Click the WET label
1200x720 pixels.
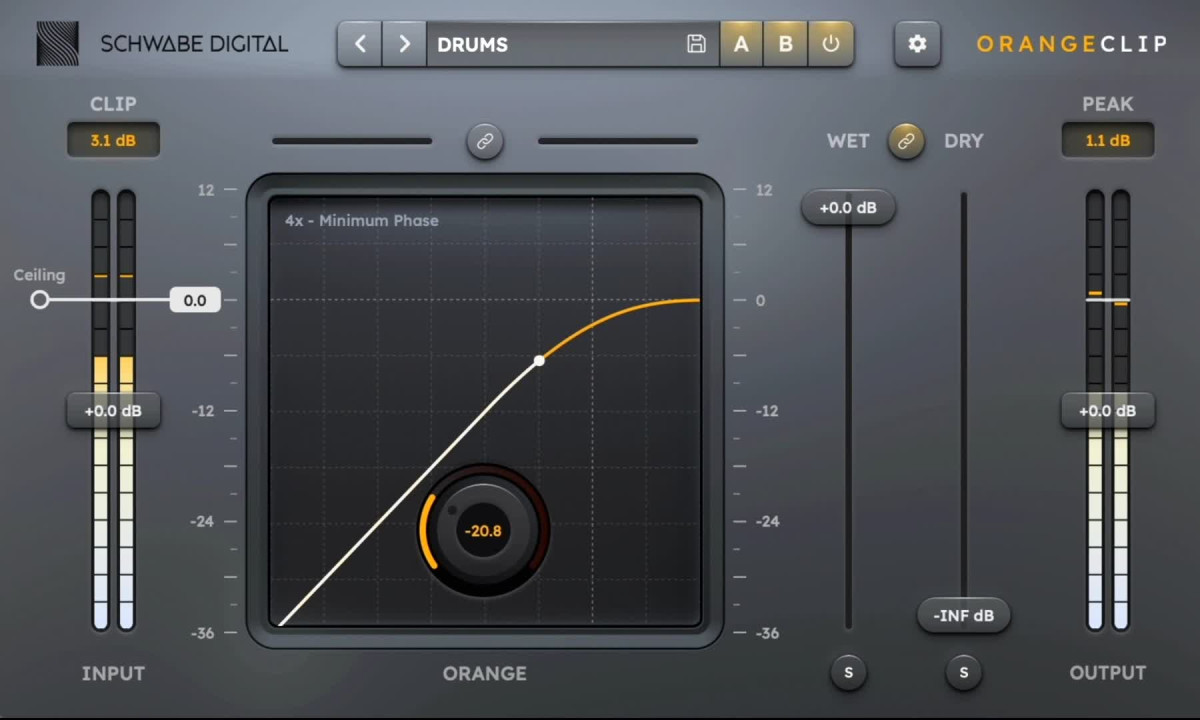tap(848, 141)
